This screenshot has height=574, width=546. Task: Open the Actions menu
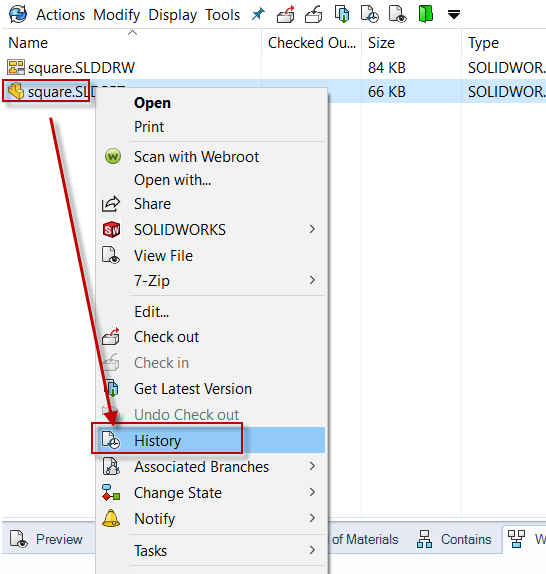(x=60, y=15)
